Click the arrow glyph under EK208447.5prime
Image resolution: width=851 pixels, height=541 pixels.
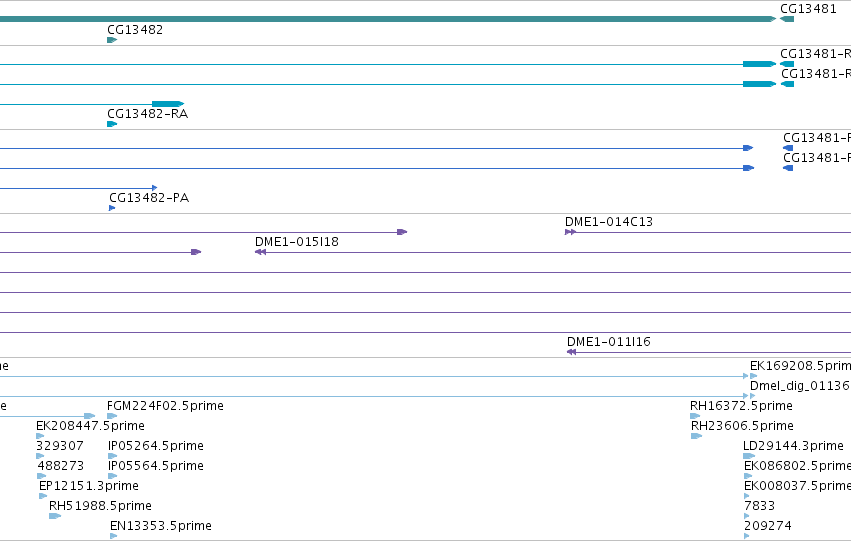40,436
